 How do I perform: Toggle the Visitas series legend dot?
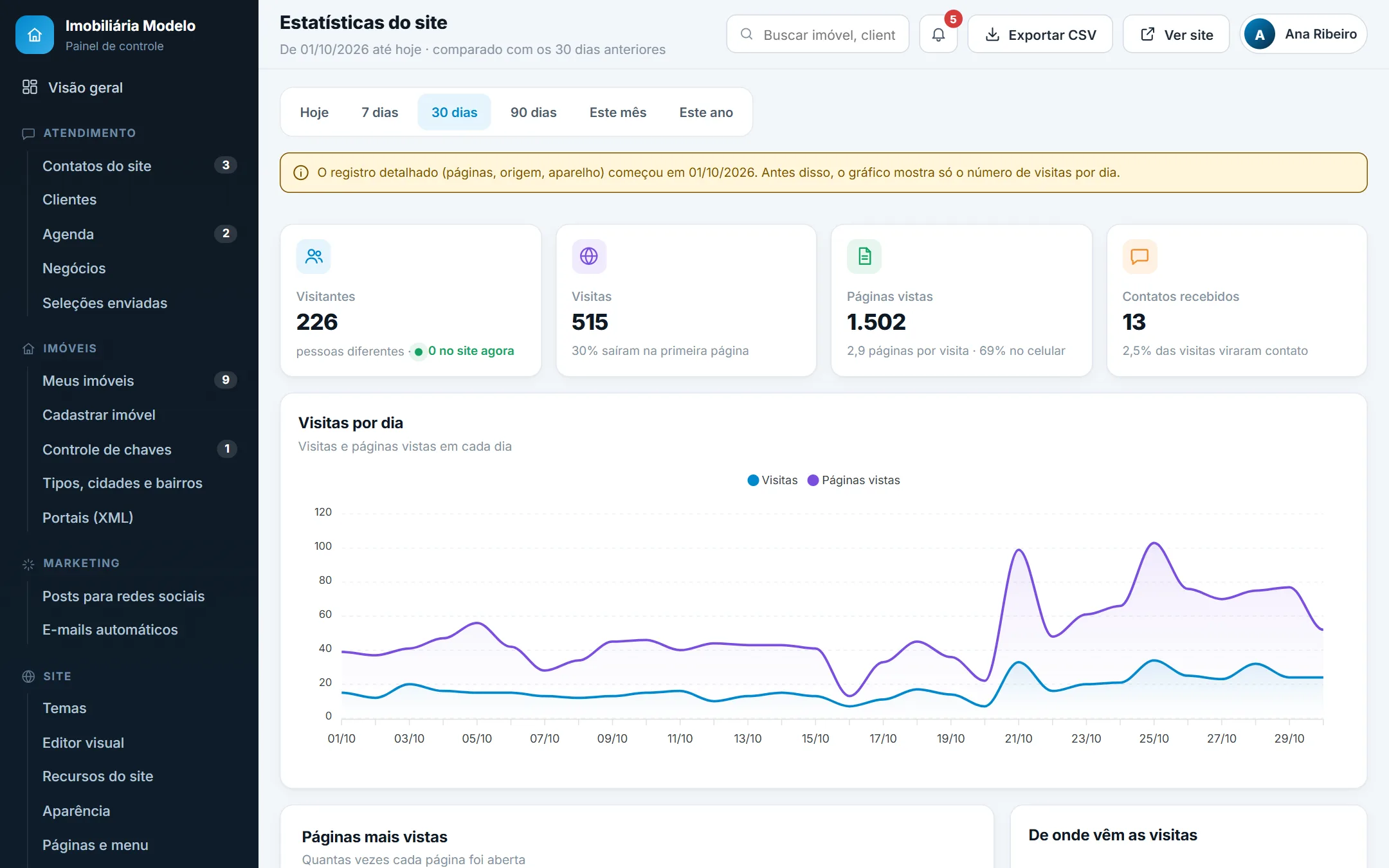753,480
